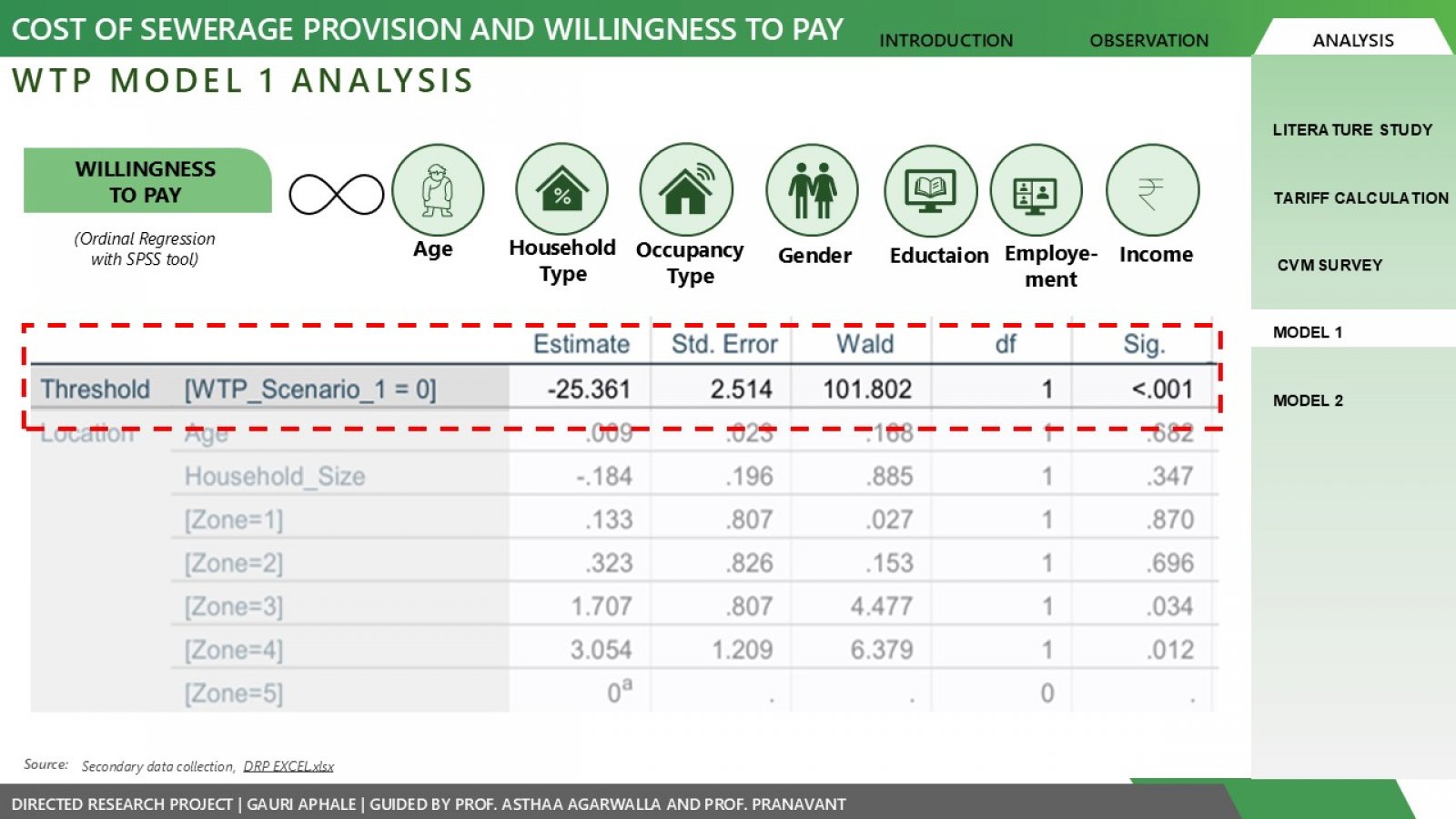The image size is (1456, 819).
Task: Click the Std. Error column header
Action: tap(724, 344)
